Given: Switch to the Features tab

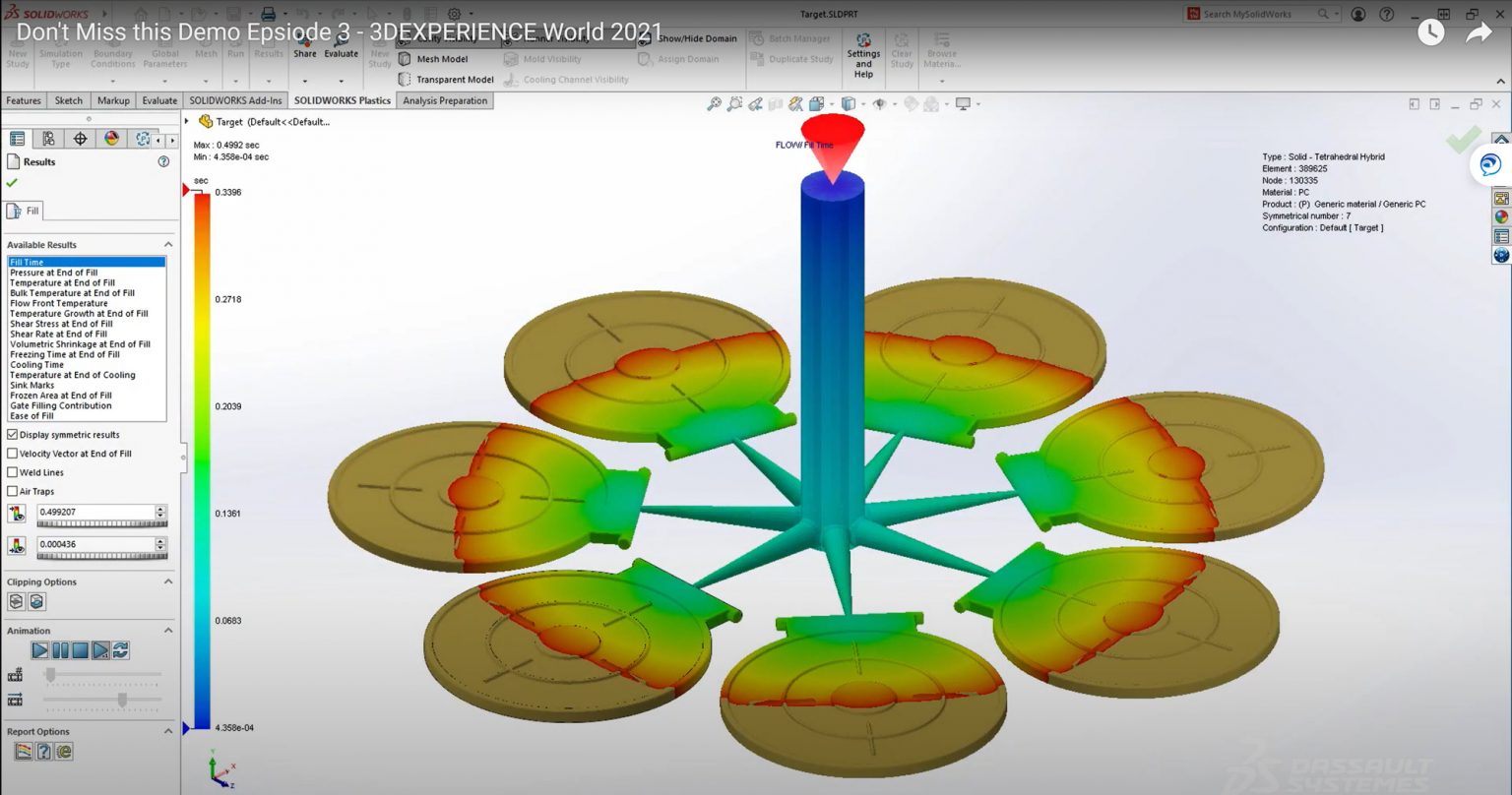Looking at the screenshot, I should 24,100.
